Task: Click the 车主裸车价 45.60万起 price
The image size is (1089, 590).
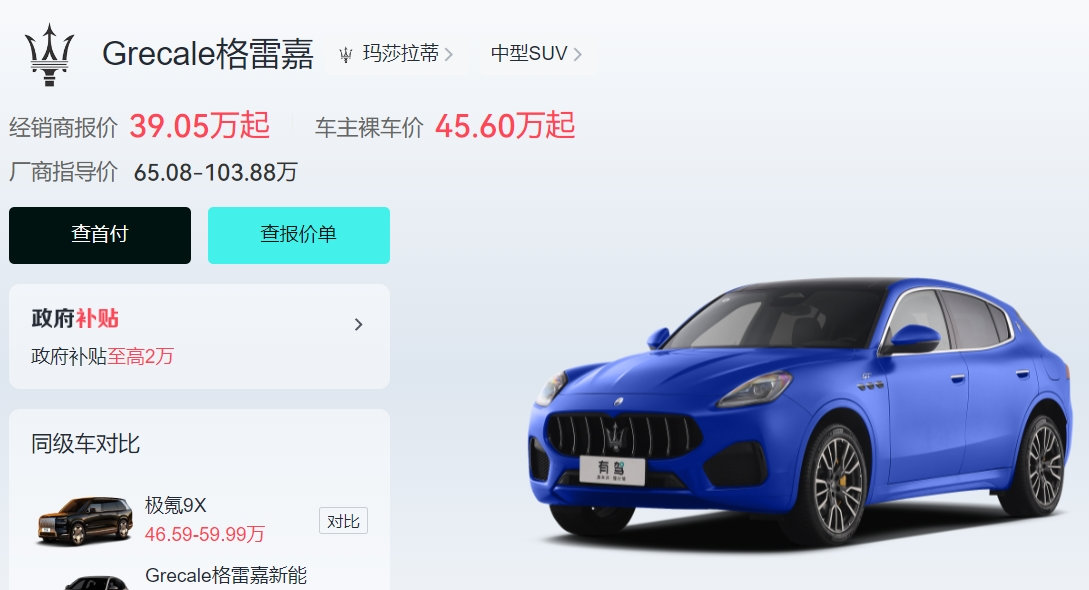Action: click(x=505, y=126)
